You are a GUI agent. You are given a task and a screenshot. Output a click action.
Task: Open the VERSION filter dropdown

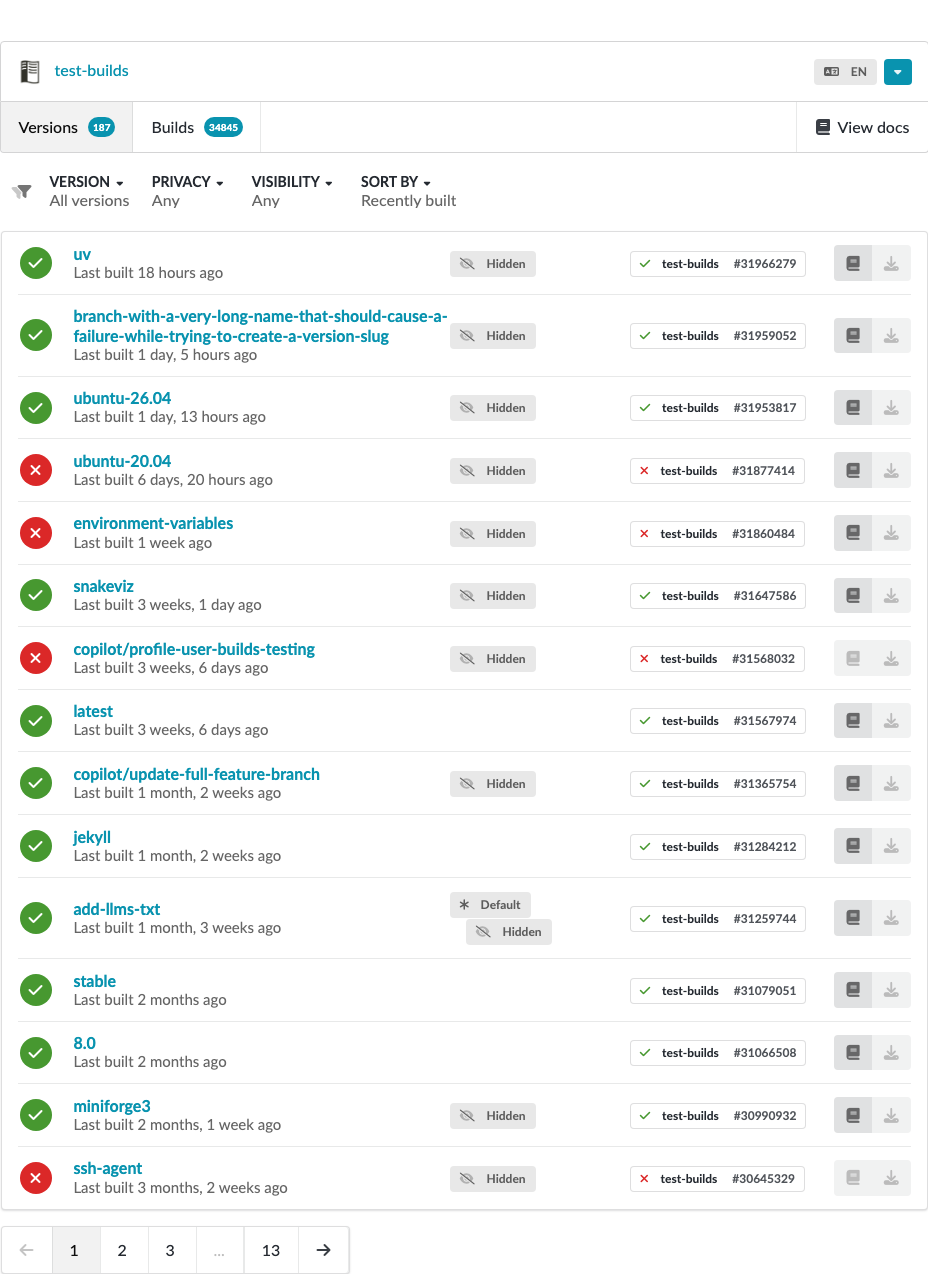point(86,182)
